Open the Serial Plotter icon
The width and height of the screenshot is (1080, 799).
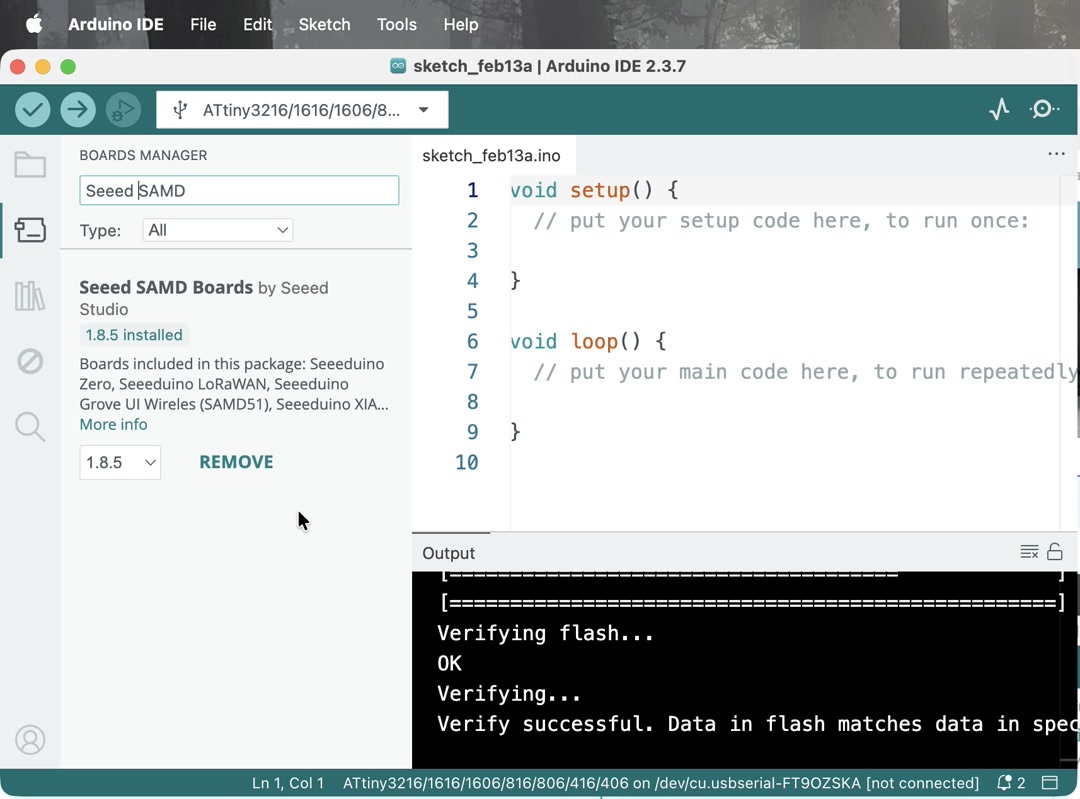tap(999, 109)
